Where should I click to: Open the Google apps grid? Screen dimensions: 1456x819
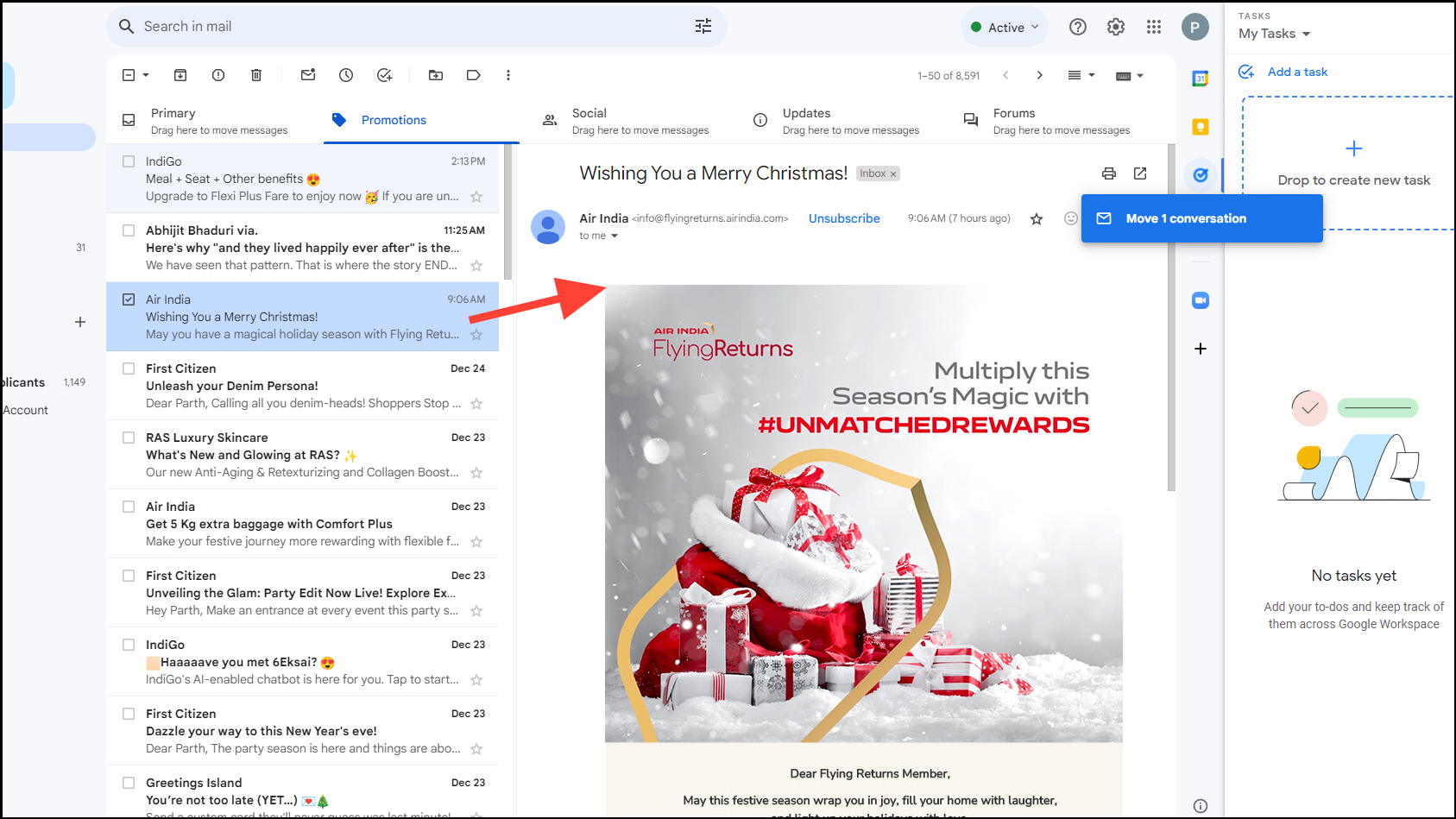click(x=1154, y=27)
